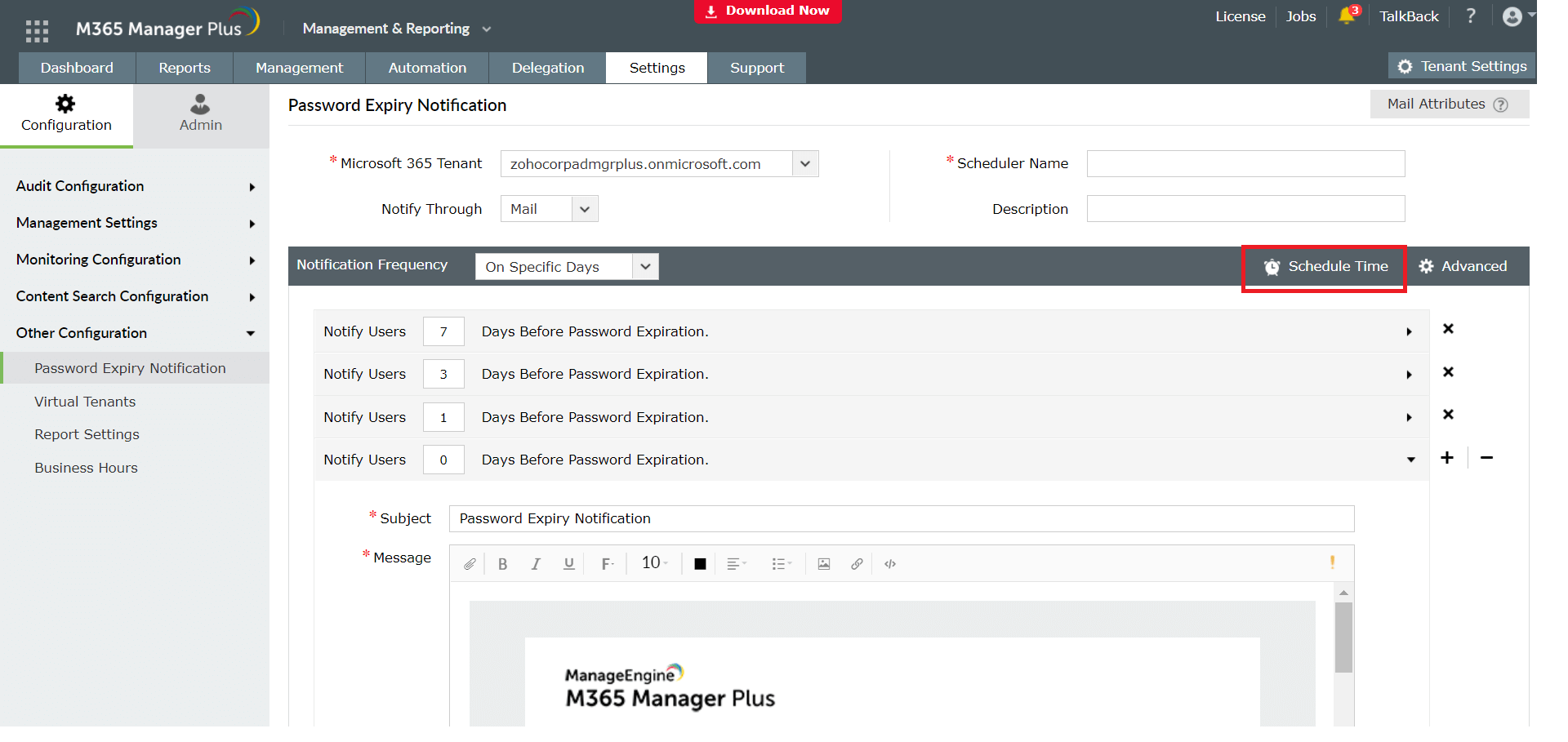The image size is (1568, 742).
Task: Expand Audit Configuration menu
Action: (135, 186)
